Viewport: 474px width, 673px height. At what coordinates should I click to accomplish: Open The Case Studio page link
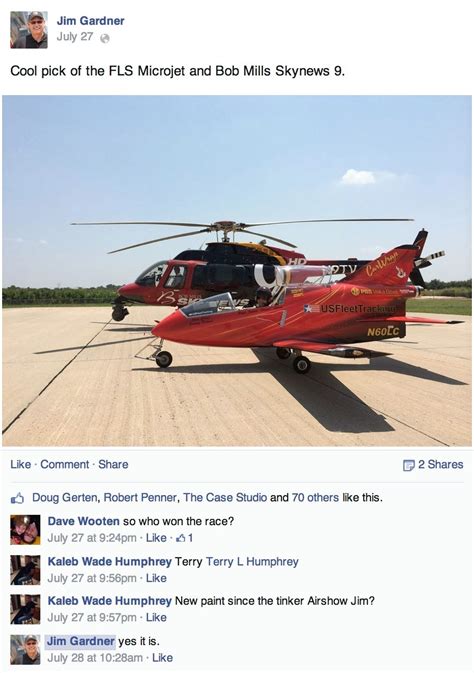click(225, 497)
